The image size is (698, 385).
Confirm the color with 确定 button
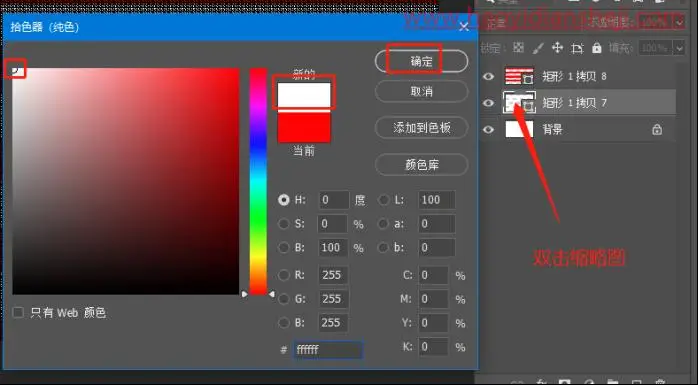(x=422, y=61)
